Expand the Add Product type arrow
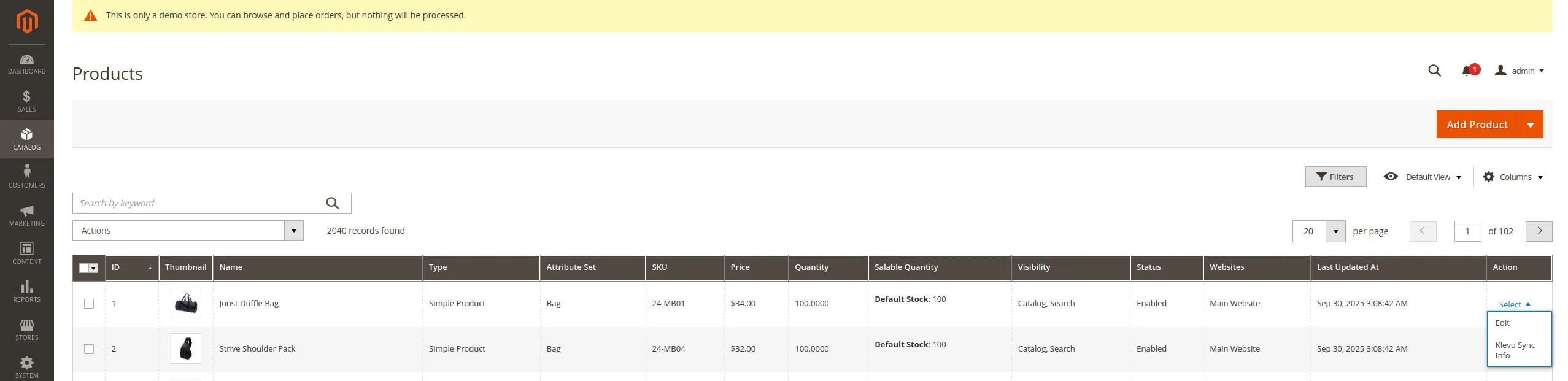 tap(1530, 125)
